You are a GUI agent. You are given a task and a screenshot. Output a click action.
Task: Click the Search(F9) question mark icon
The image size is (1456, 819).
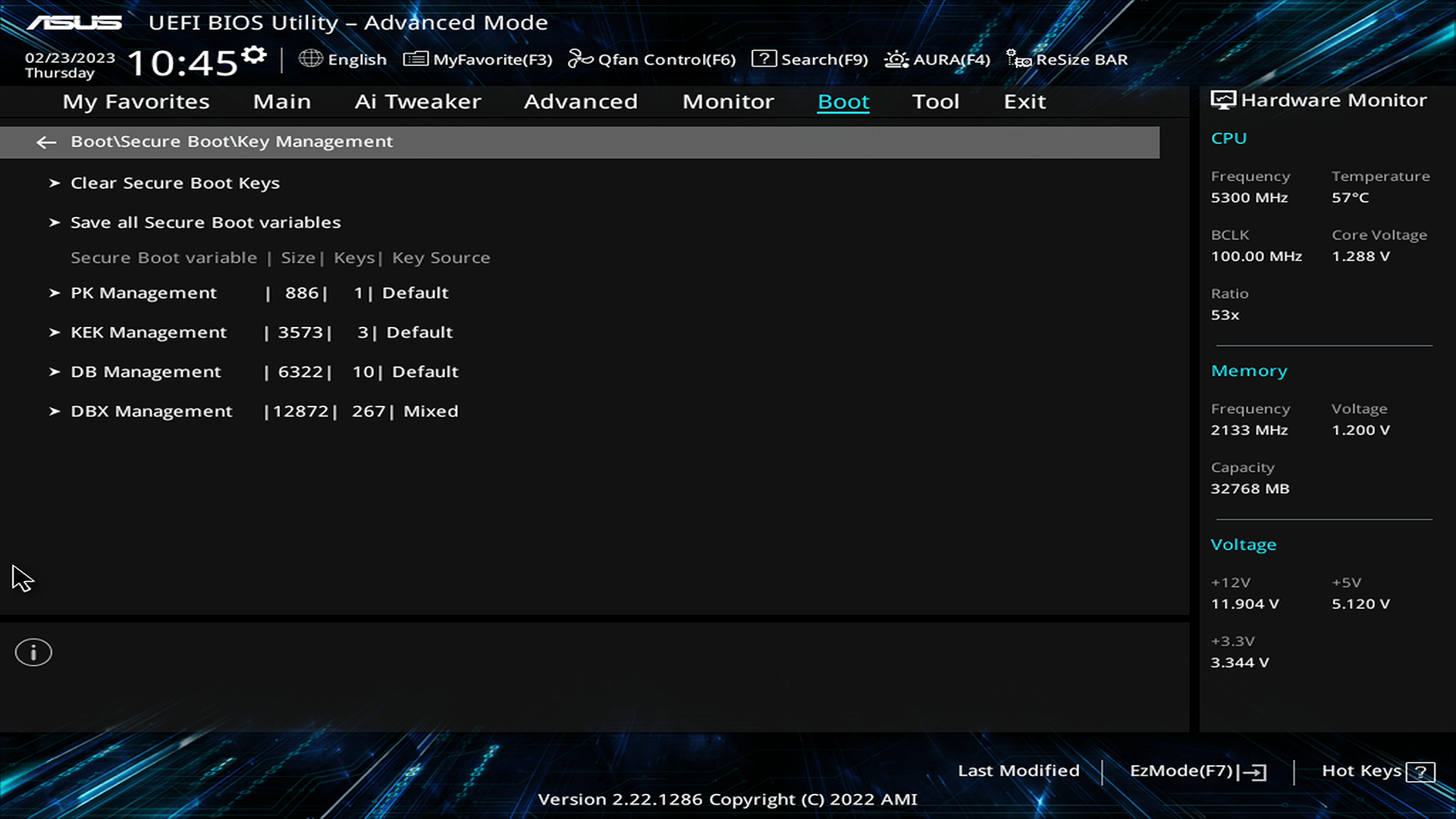coord(763,59)
